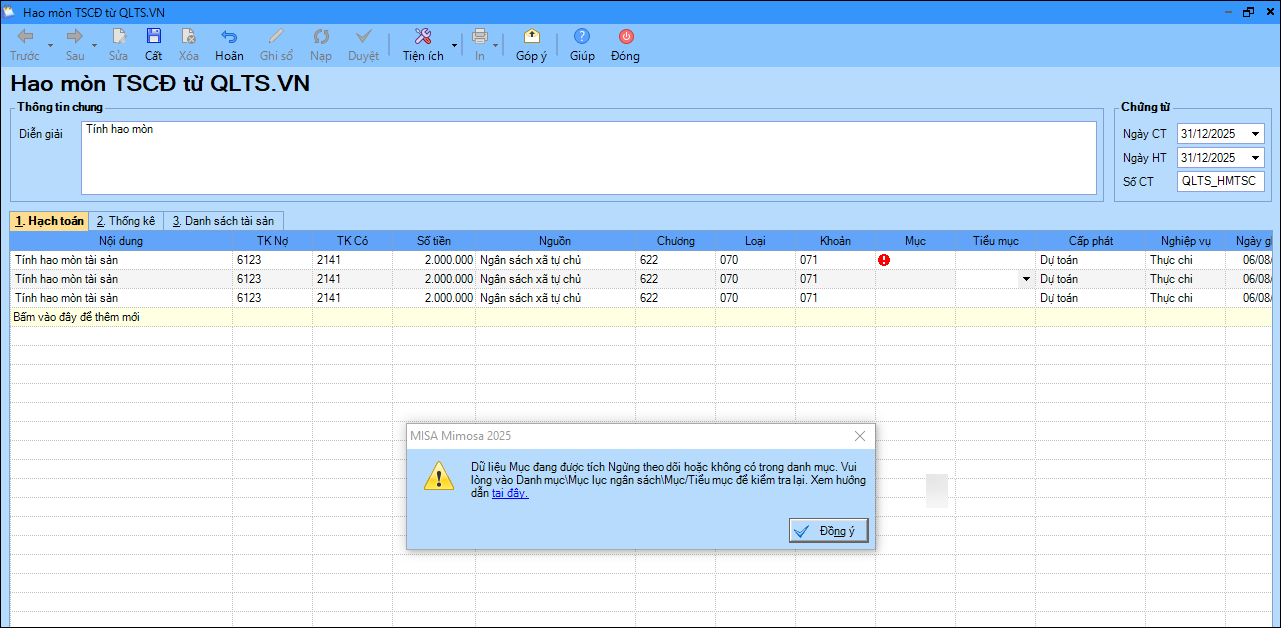Open the Tiểu mục cell dropdown arrow
Screen dimensions: 1281x628
pyautogui.click(x=1026, y=279)
